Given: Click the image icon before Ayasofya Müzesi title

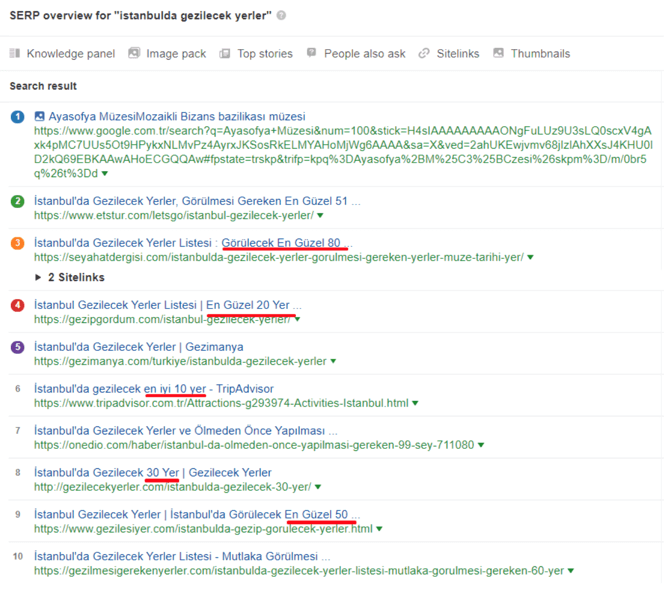Looking at the screenshot, I should [39, 116].
